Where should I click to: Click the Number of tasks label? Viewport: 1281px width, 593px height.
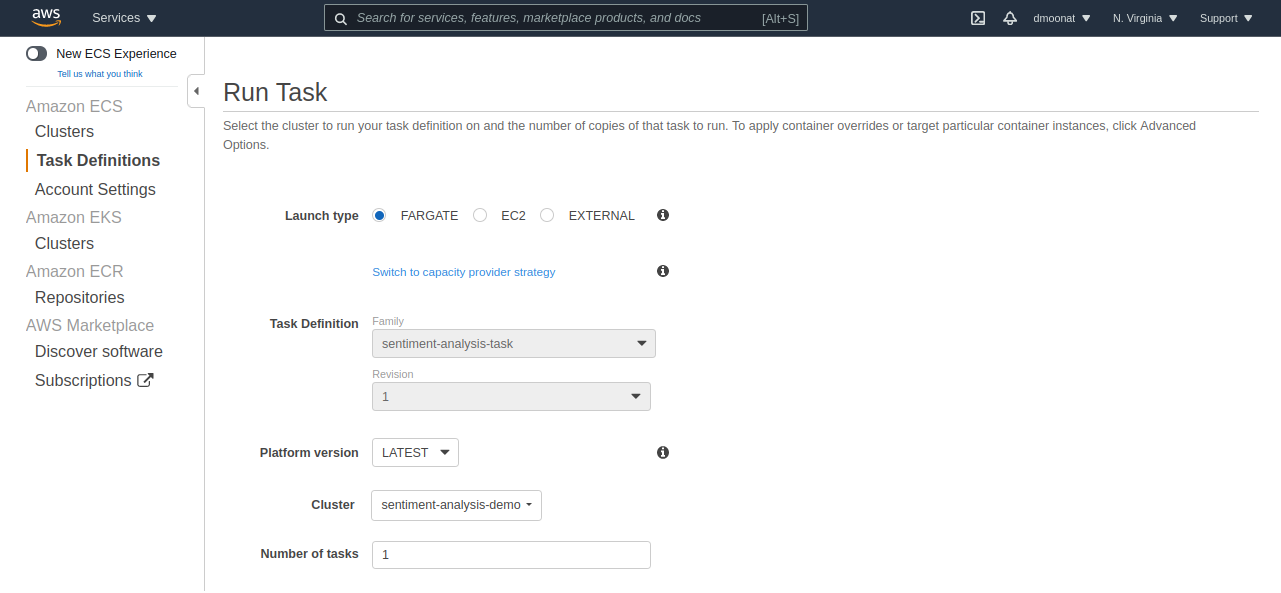pyautogui.click(x=310, y=554)
